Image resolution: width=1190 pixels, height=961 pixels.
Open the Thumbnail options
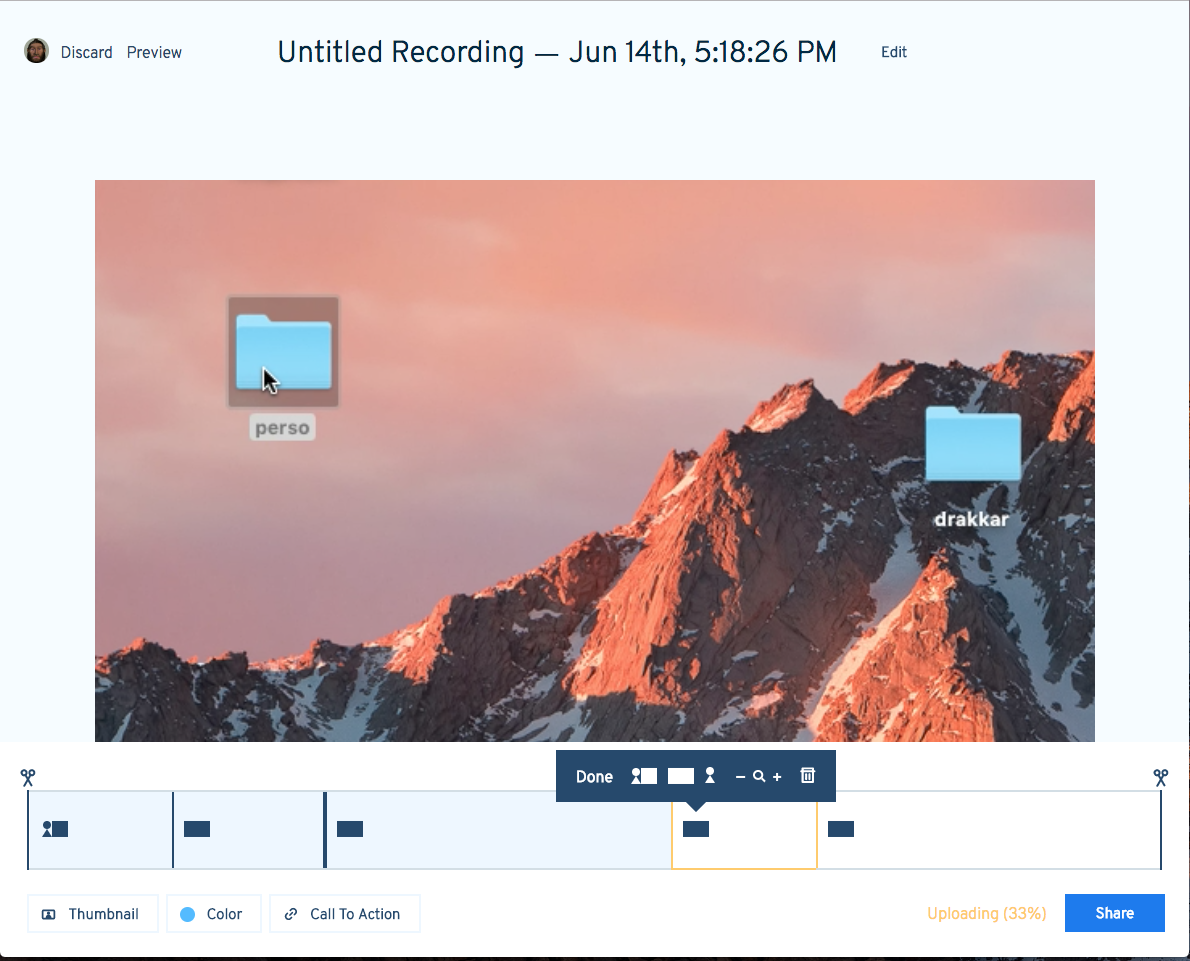93,914
